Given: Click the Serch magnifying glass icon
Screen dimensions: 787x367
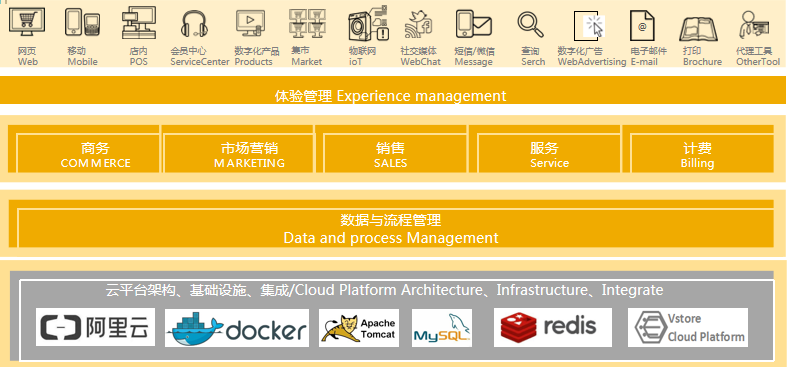Looking at the screenshot, I should [x=531, y=24].
